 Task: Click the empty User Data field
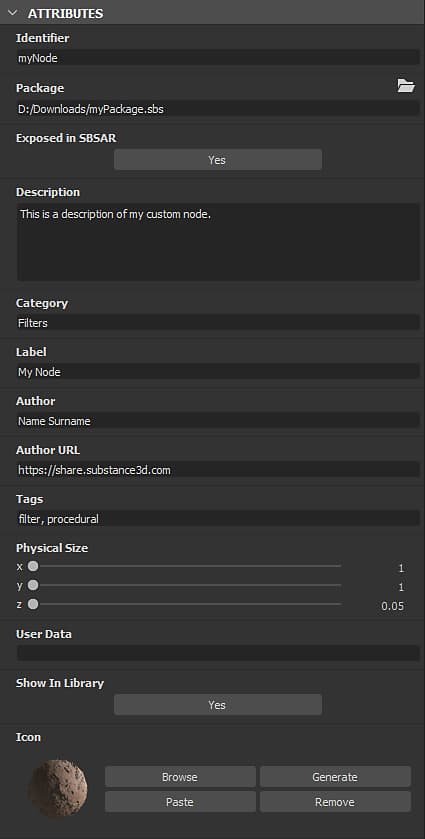[218, 653]
